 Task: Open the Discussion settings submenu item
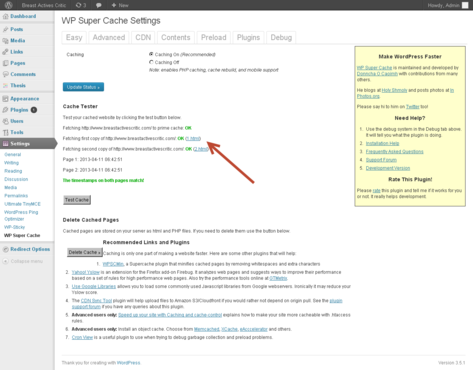[x=16, y=179]
